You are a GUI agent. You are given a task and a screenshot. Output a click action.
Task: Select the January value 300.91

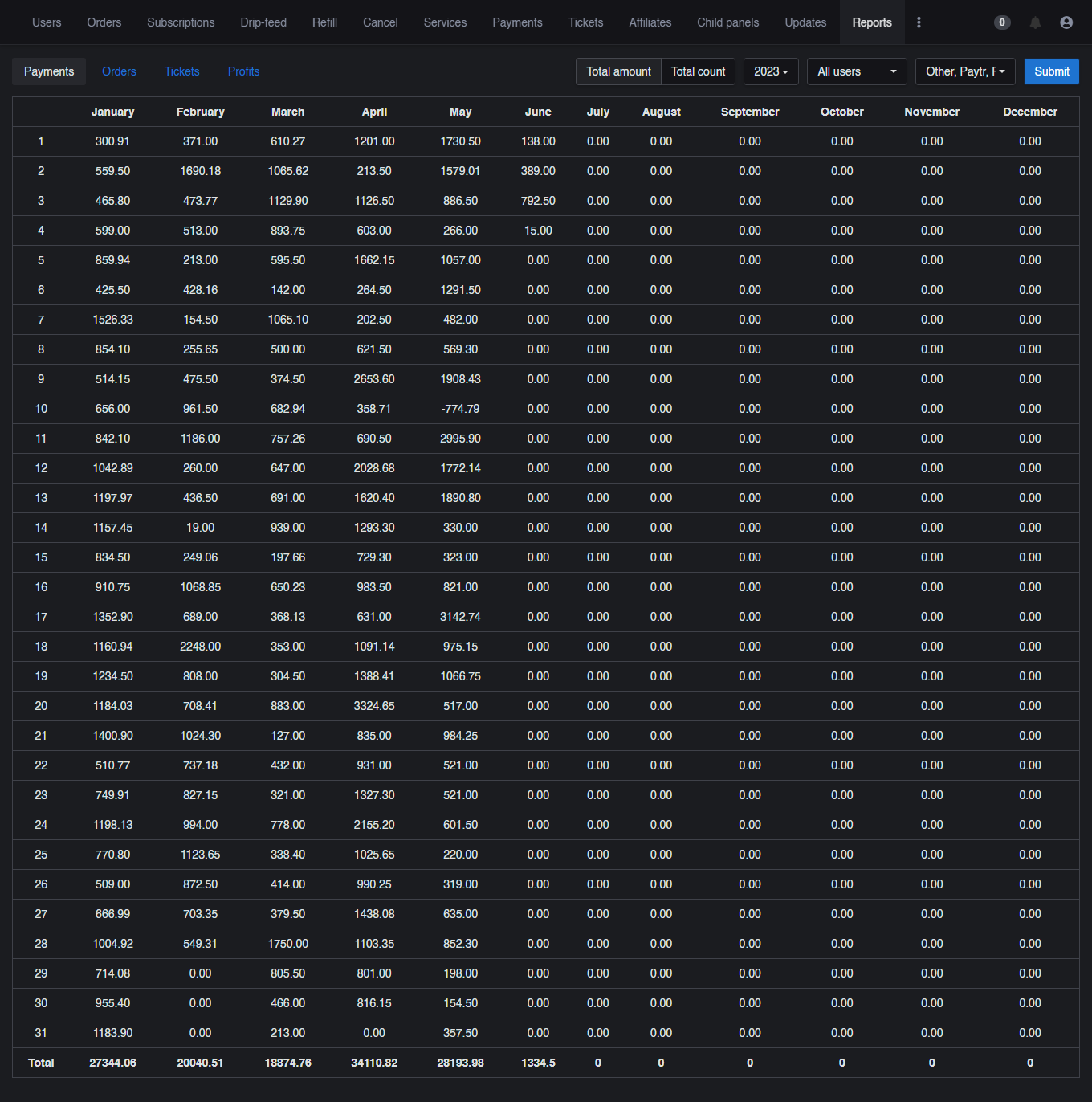112,141
